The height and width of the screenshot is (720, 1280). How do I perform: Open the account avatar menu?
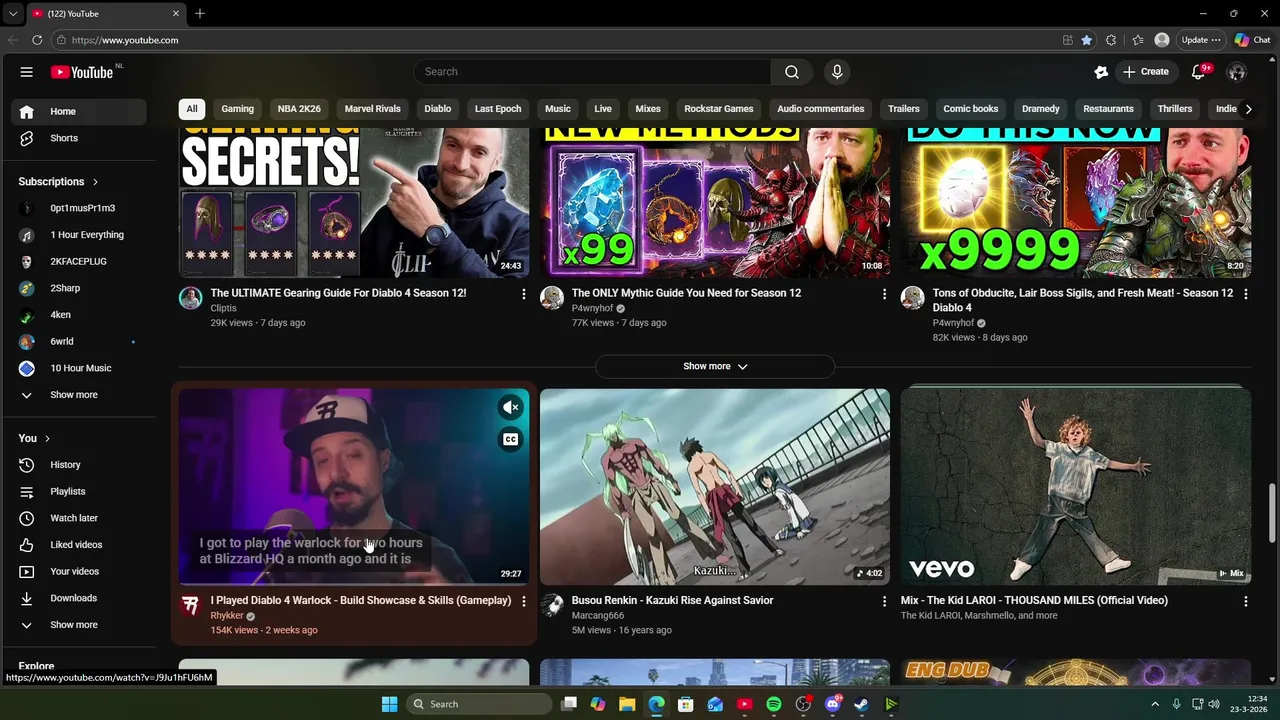click(1237, 72)
